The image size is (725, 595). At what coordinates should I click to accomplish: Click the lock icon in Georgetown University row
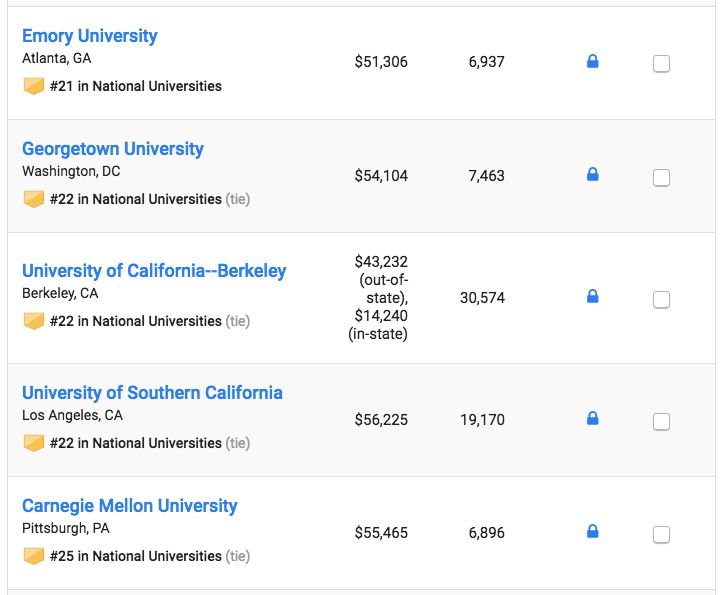tap(592, 175)
